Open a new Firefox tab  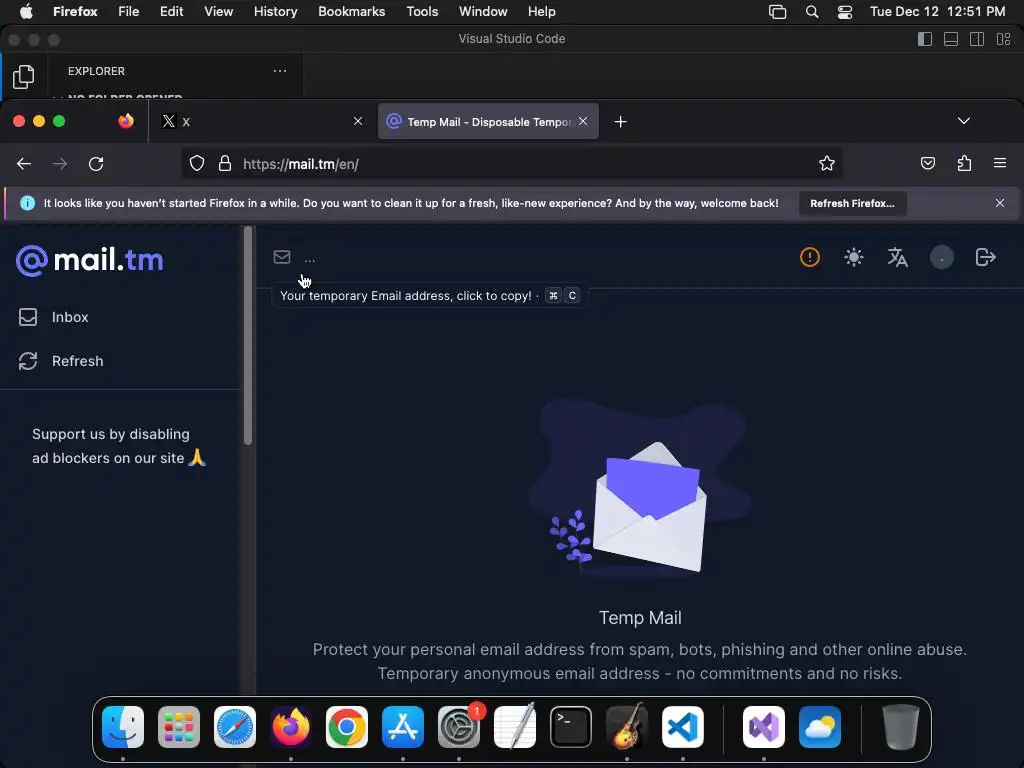click(620, 121)
